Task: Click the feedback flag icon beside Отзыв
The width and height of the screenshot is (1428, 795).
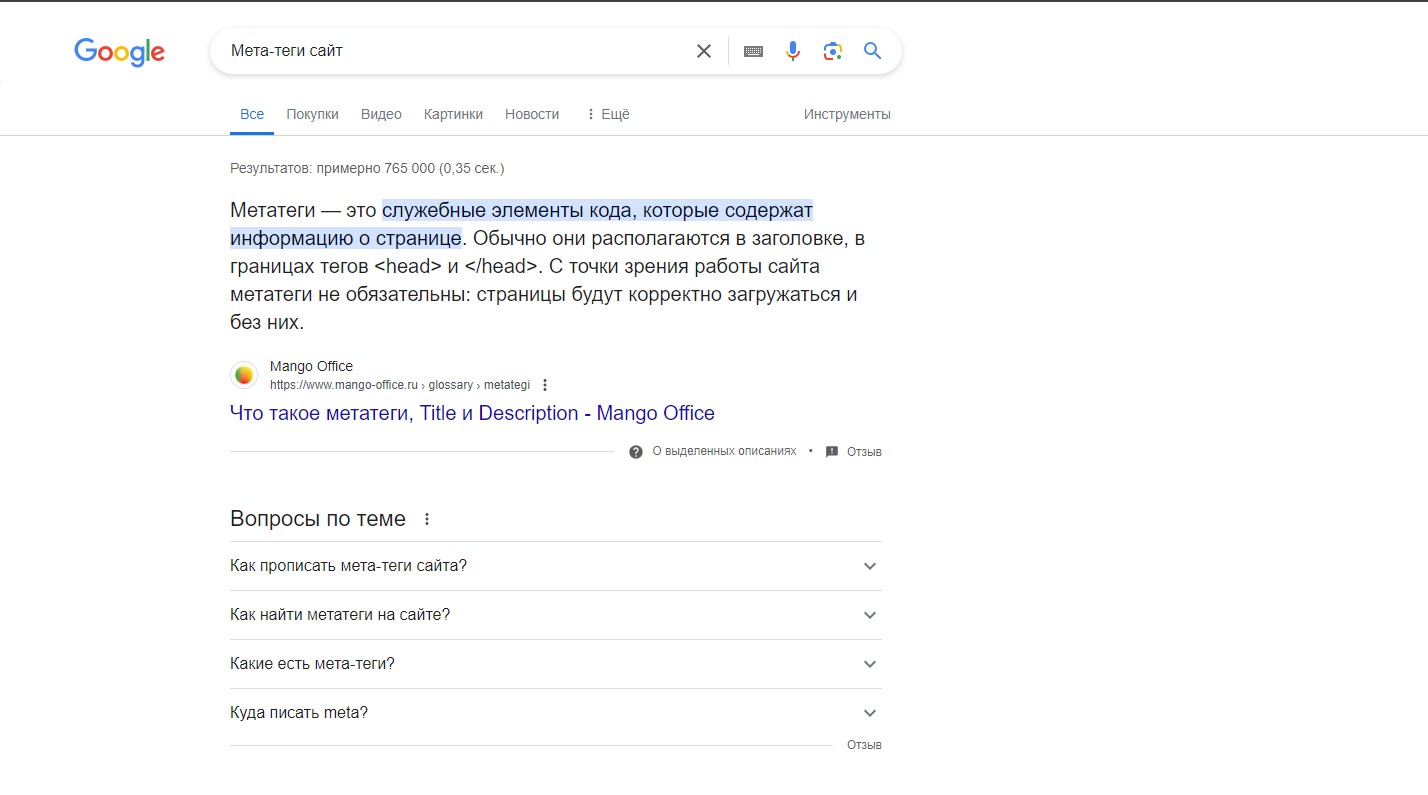Action: point(832,452)
